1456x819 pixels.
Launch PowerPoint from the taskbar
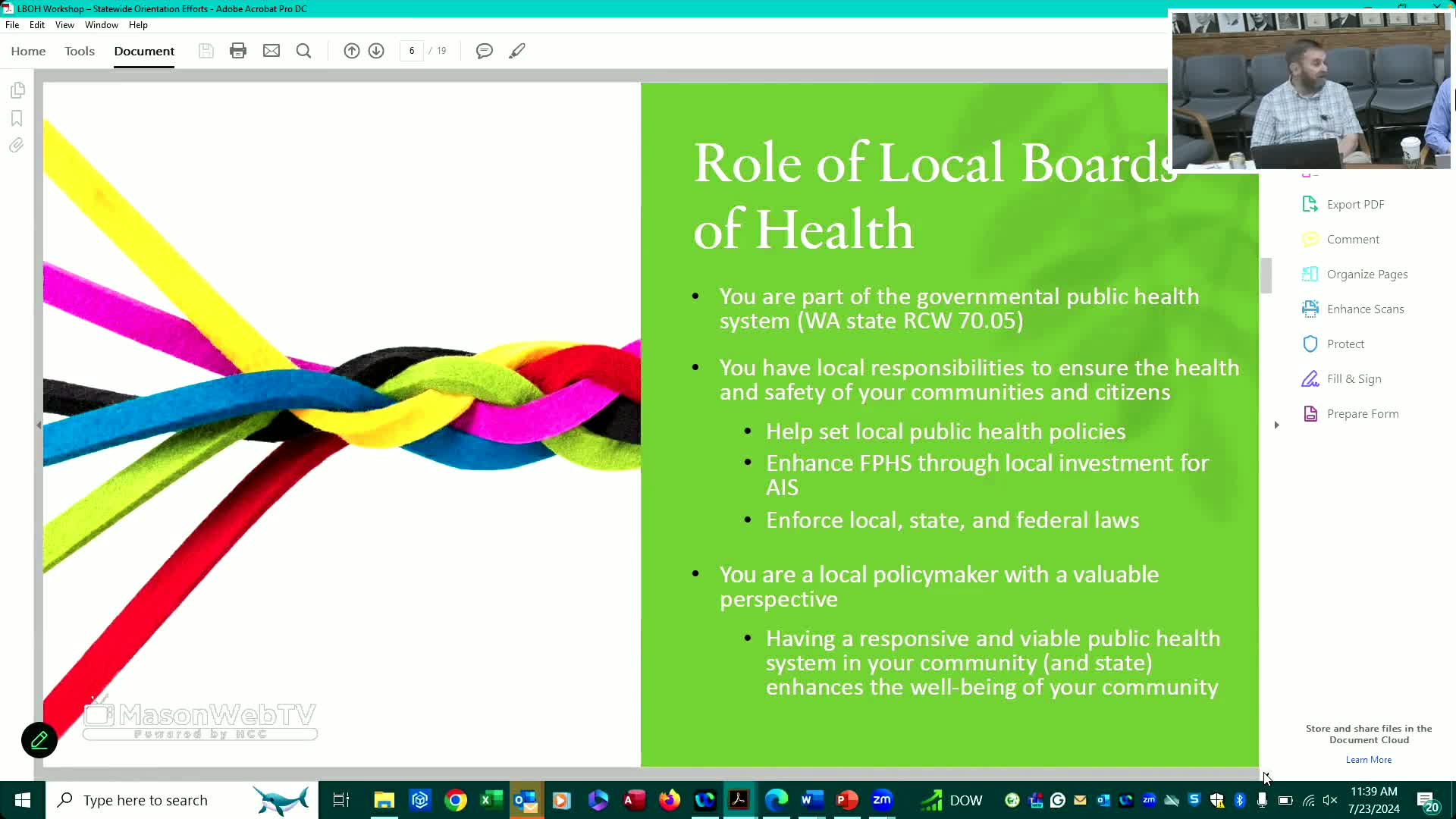point(848,800)
